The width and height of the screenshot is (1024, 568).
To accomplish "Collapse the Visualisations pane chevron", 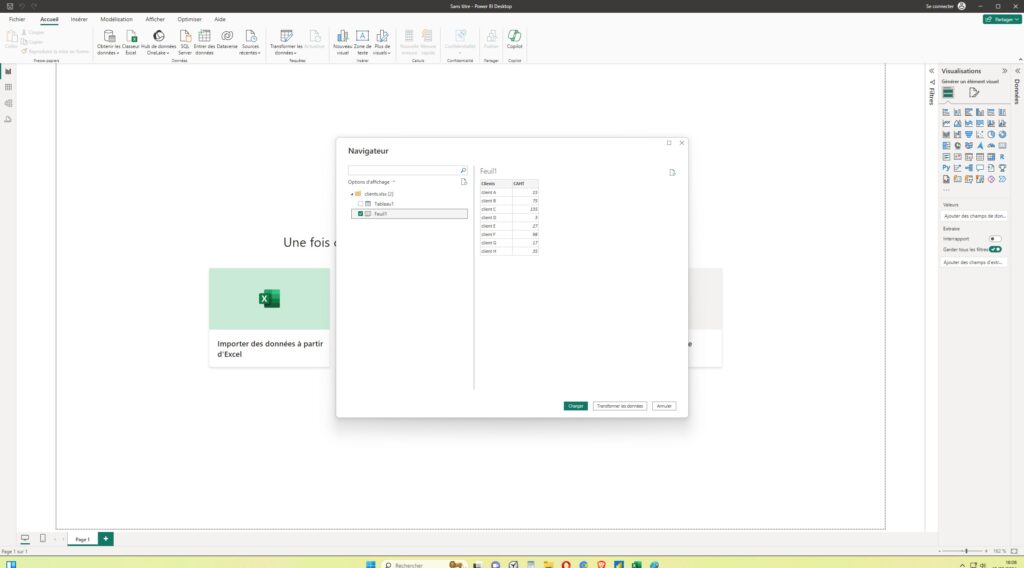I will pyautogui.click(x=1004, y=71).
